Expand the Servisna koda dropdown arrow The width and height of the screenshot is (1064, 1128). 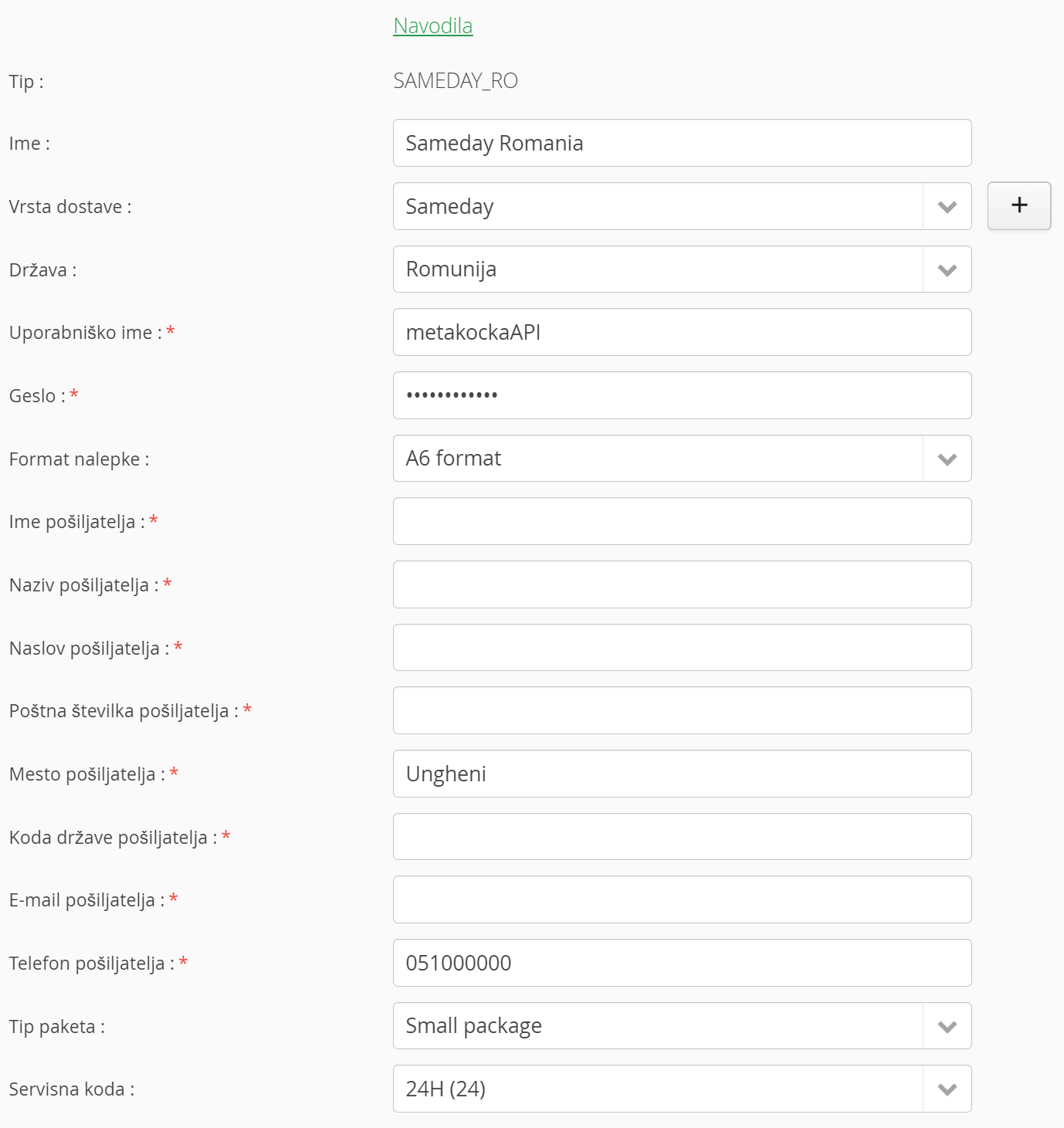coord(947,1089)
